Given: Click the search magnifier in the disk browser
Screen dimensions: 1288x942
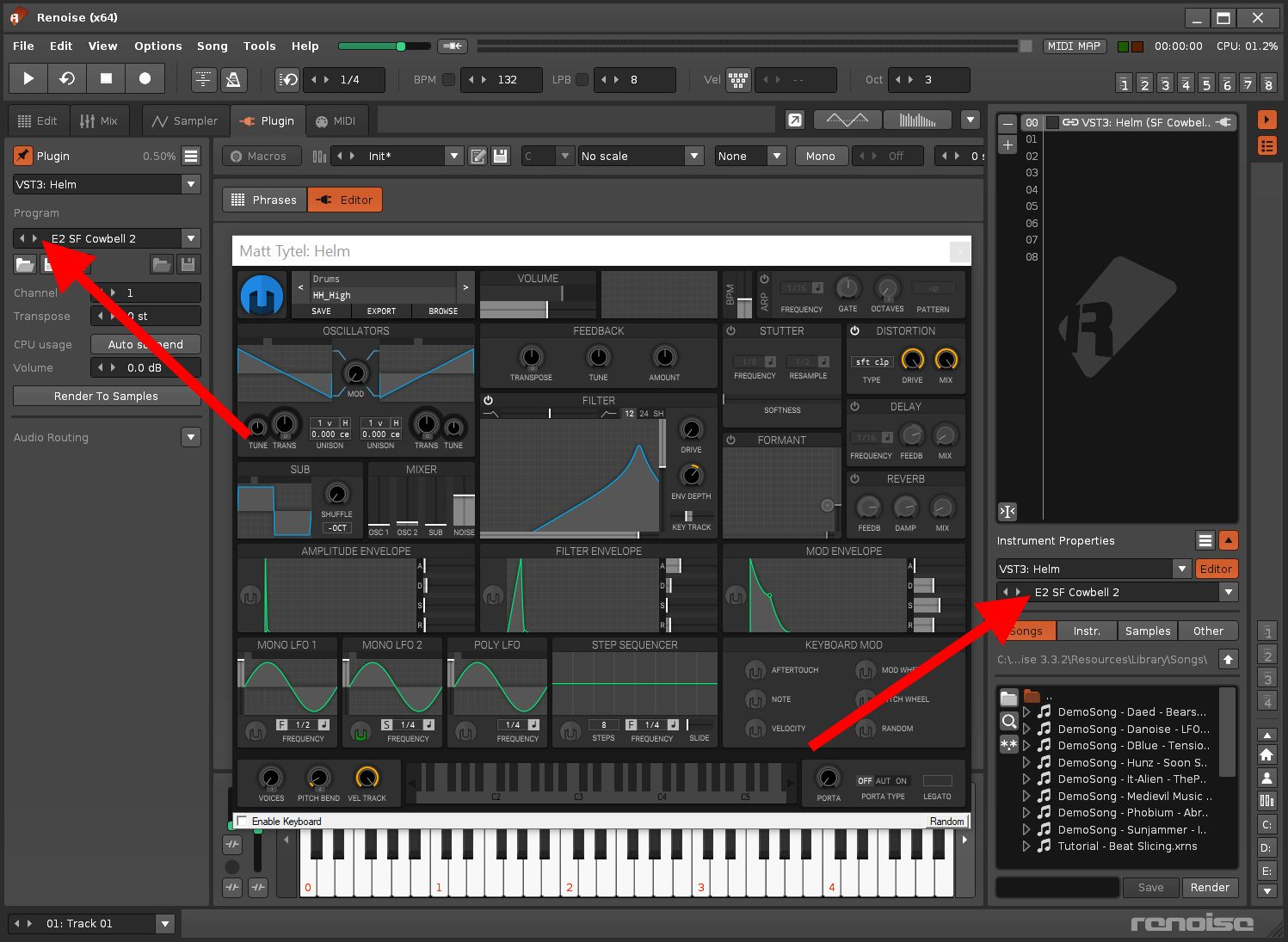Looking at the screenshot, I should pos(1009,721).
